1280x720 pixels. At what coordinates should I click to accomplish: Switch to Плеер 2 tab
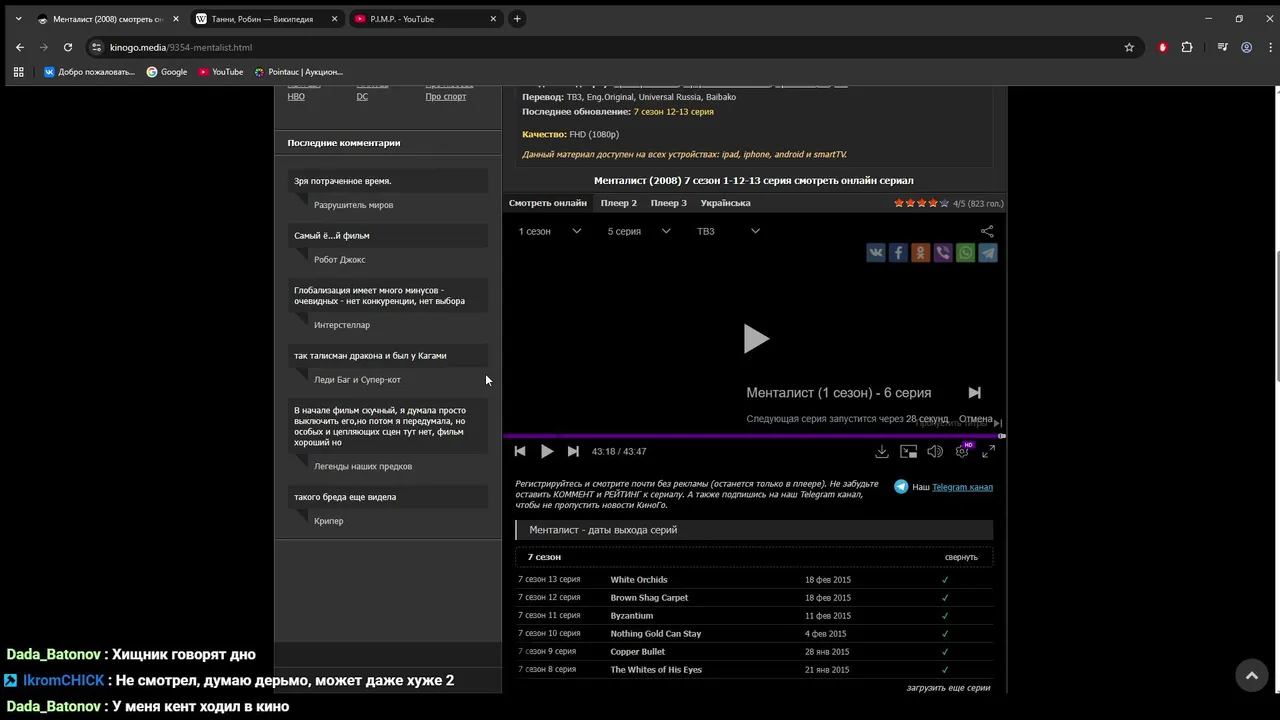click(619, 203)
